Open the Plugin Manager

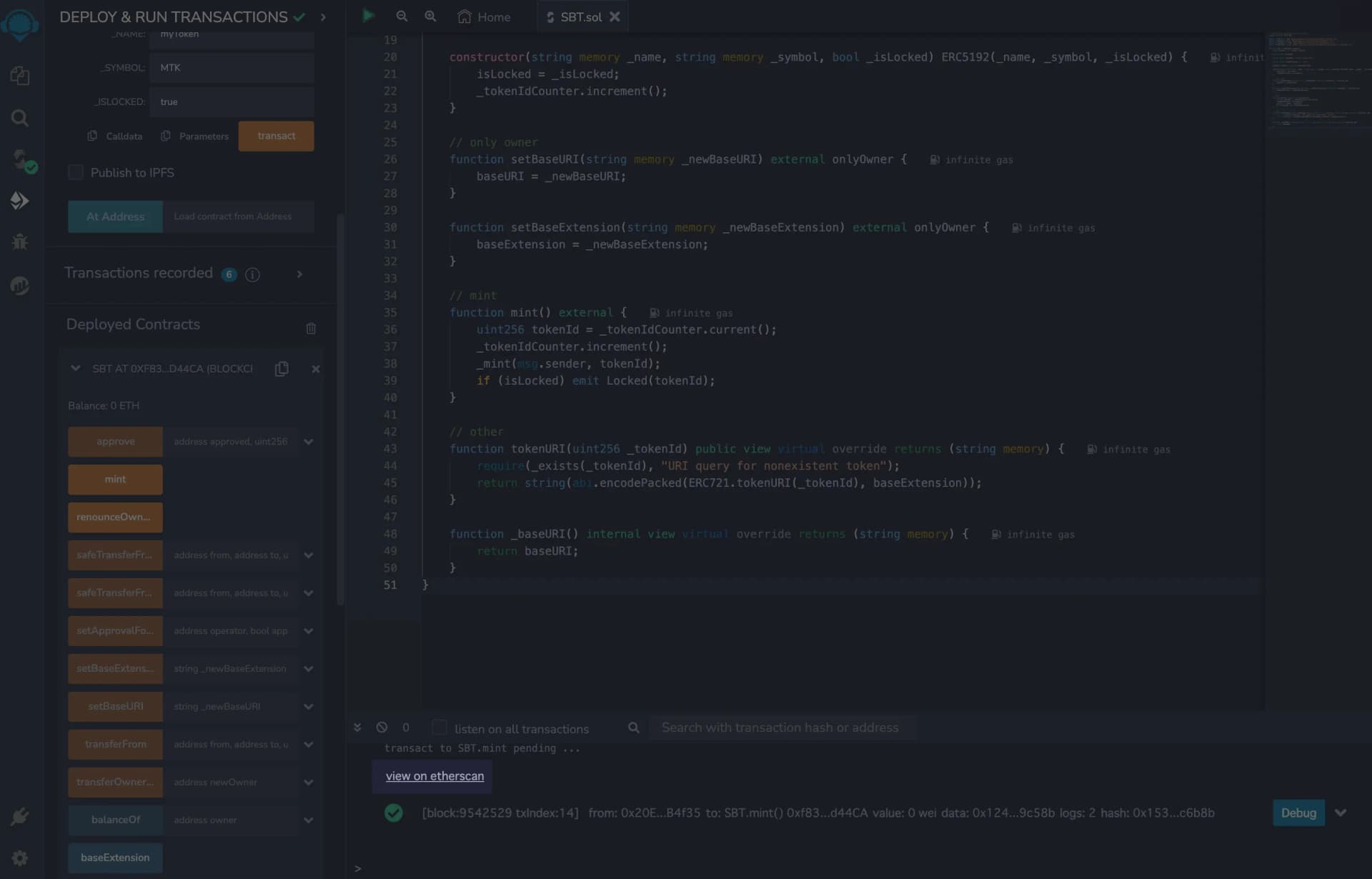[x=20, y=816]
